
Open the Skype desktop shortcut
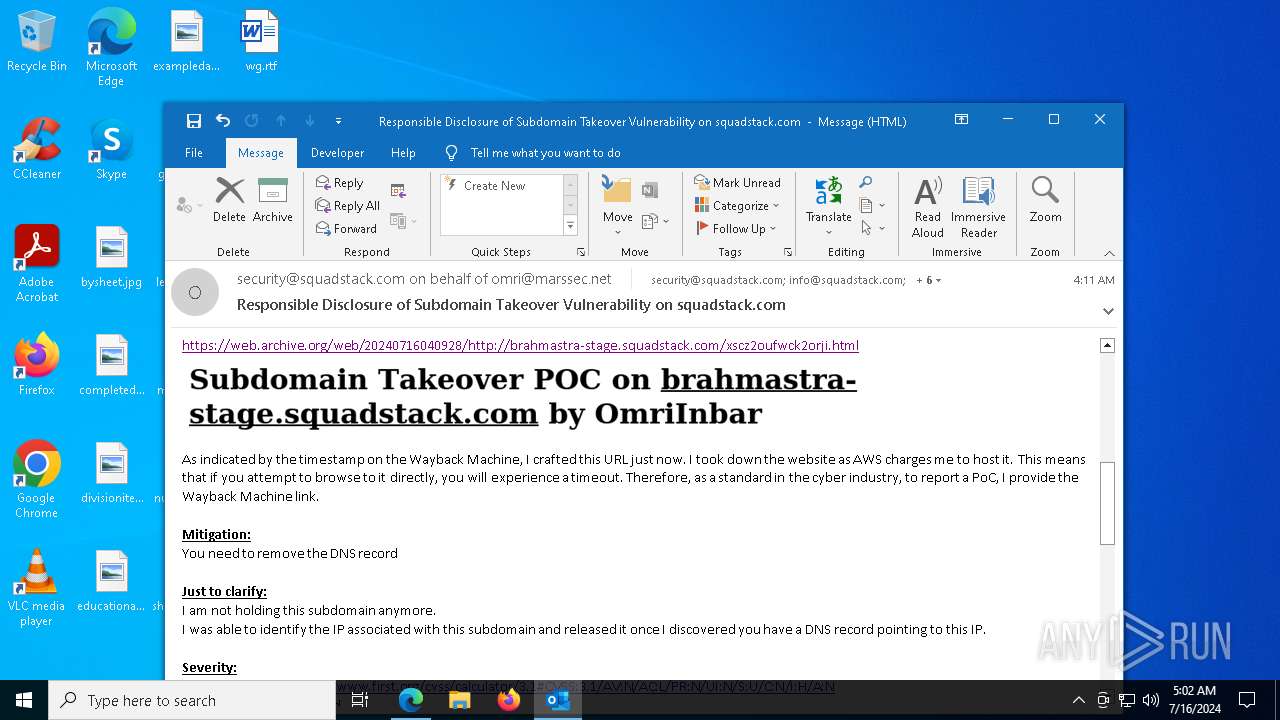(111, 149)
